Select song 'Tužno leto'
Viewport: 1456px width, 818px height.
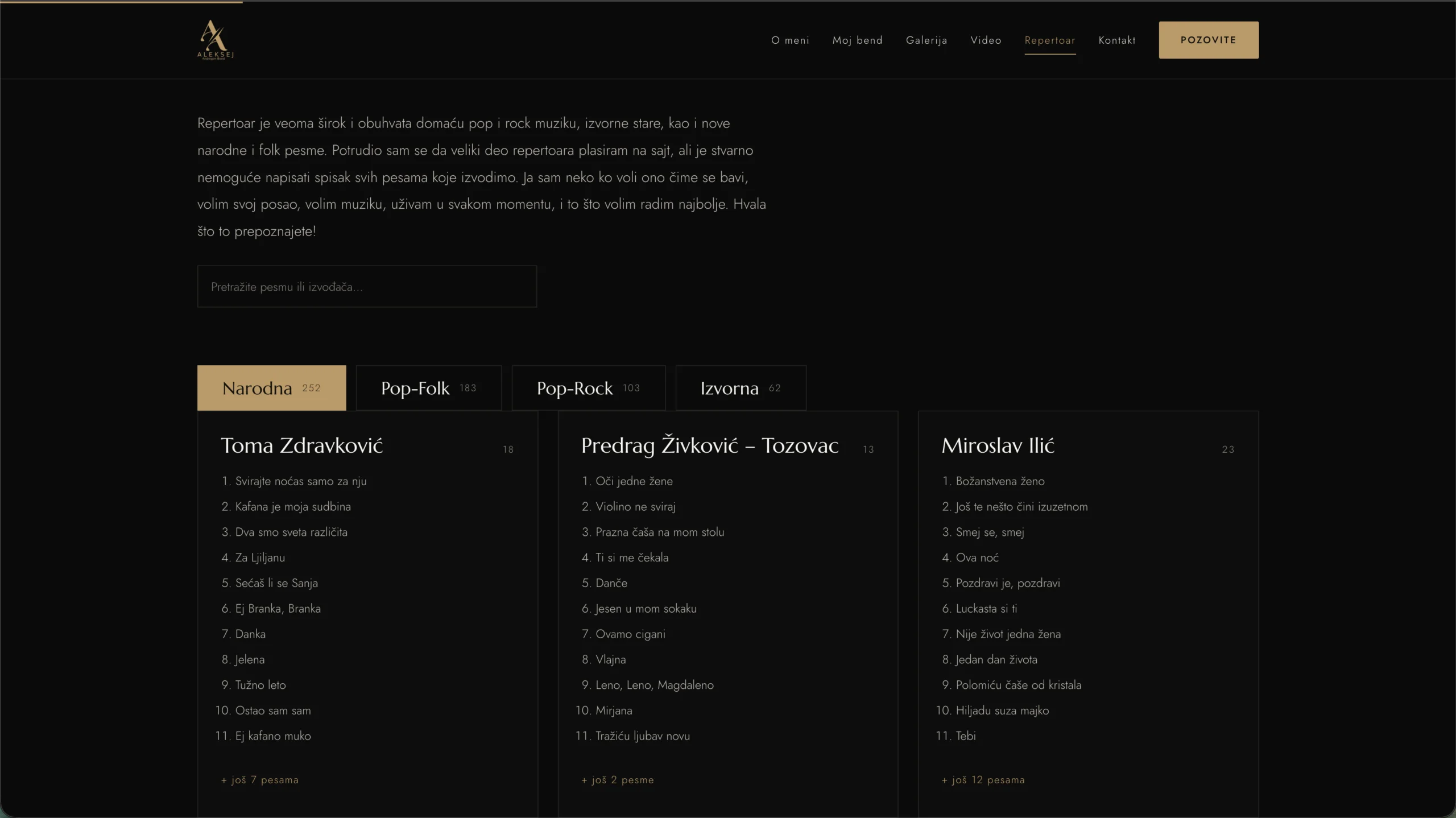260,685
